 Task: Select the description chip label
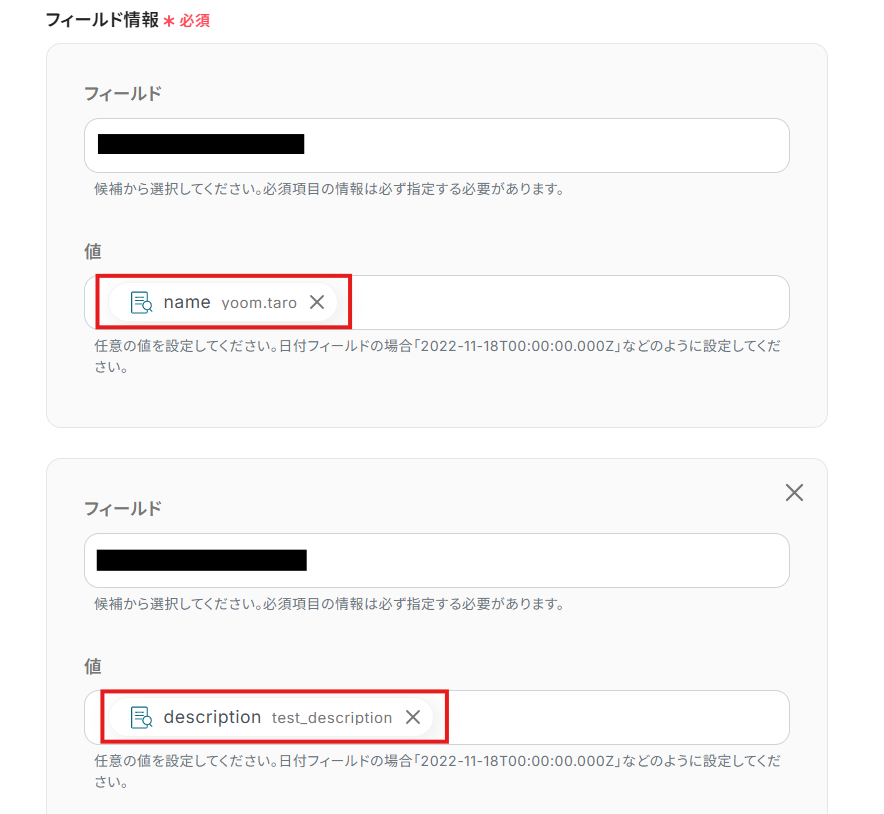(212, 718)
